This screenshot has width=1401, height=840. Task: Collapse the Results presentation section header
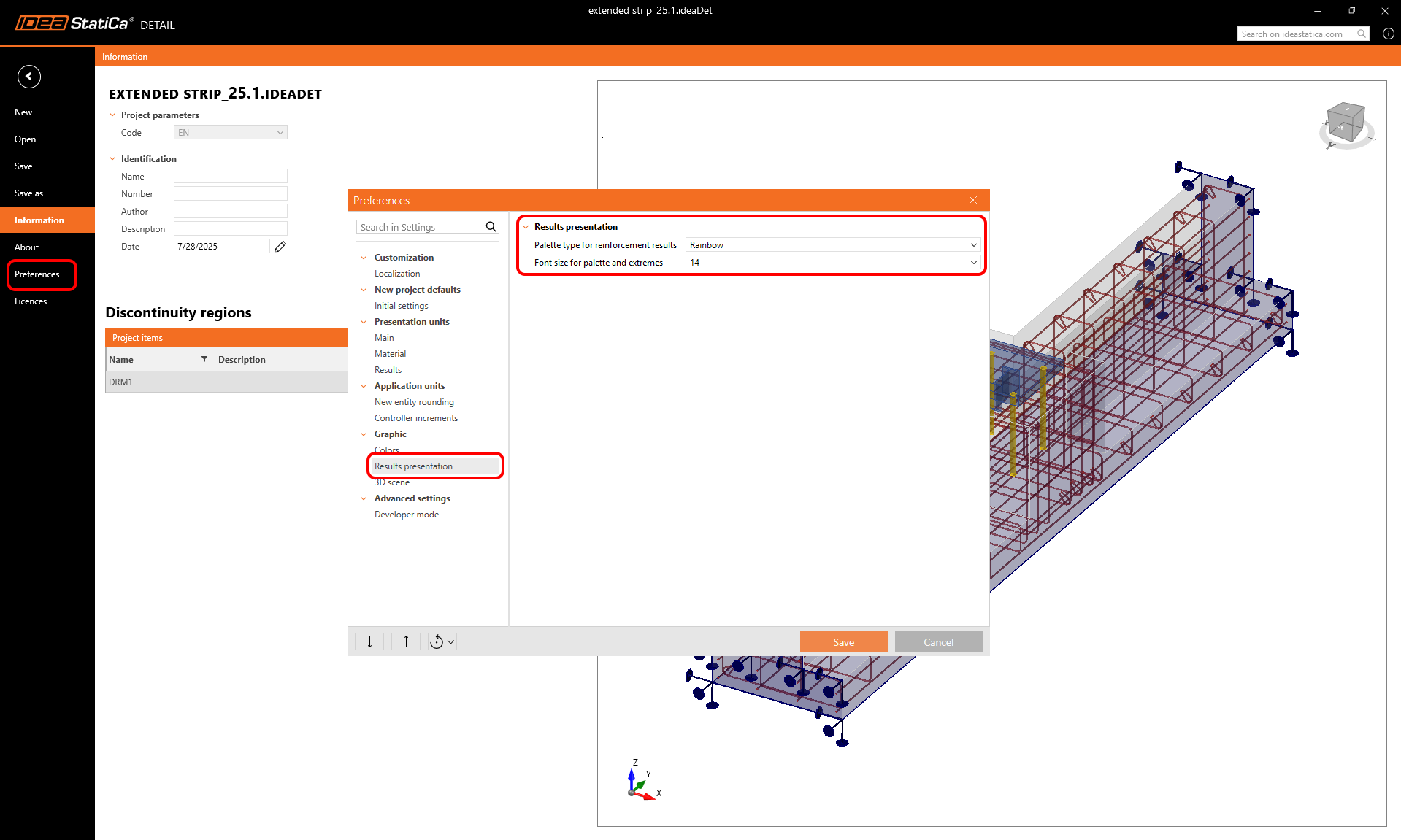click(526, 227)
